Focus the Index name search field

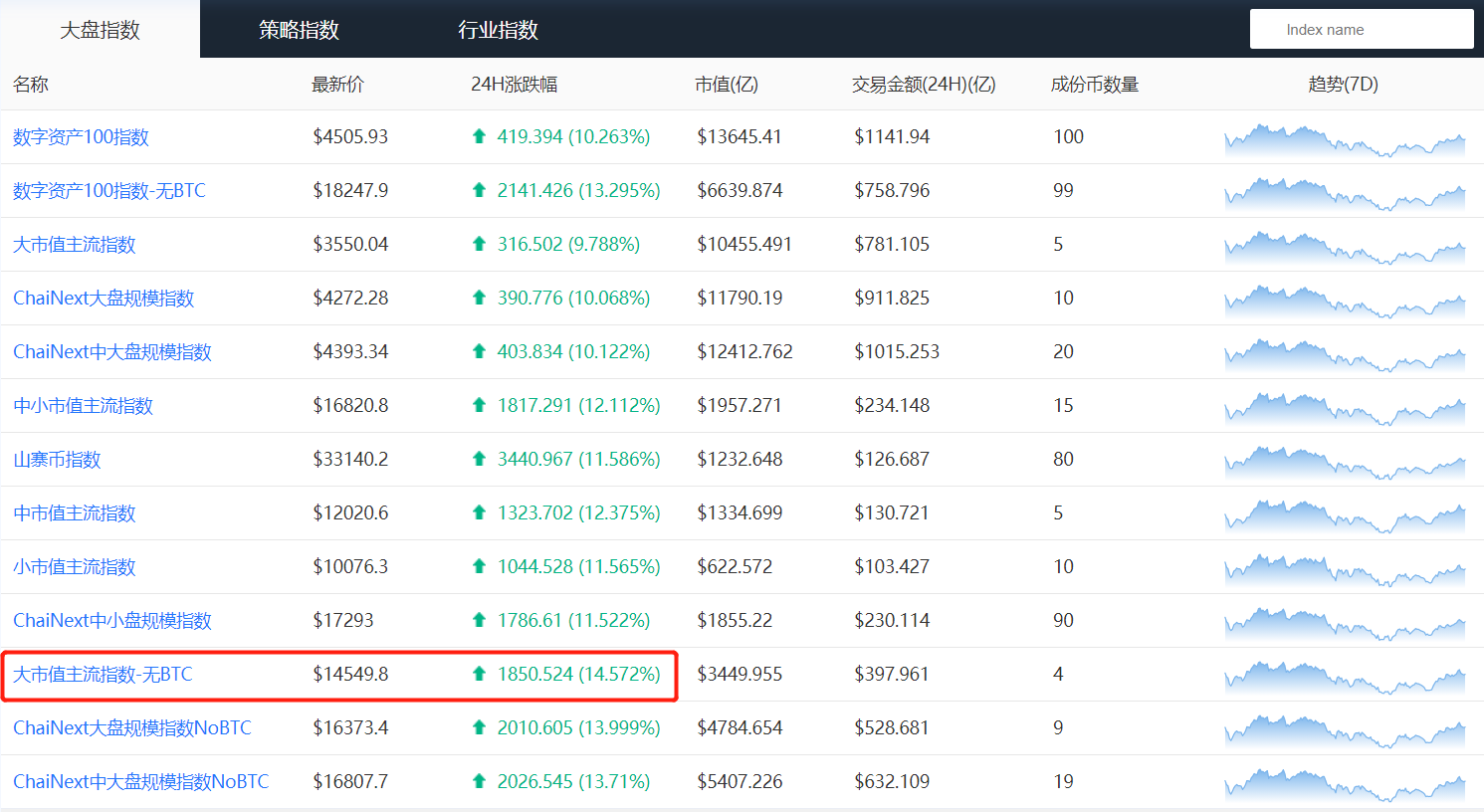coord(1362,29)
